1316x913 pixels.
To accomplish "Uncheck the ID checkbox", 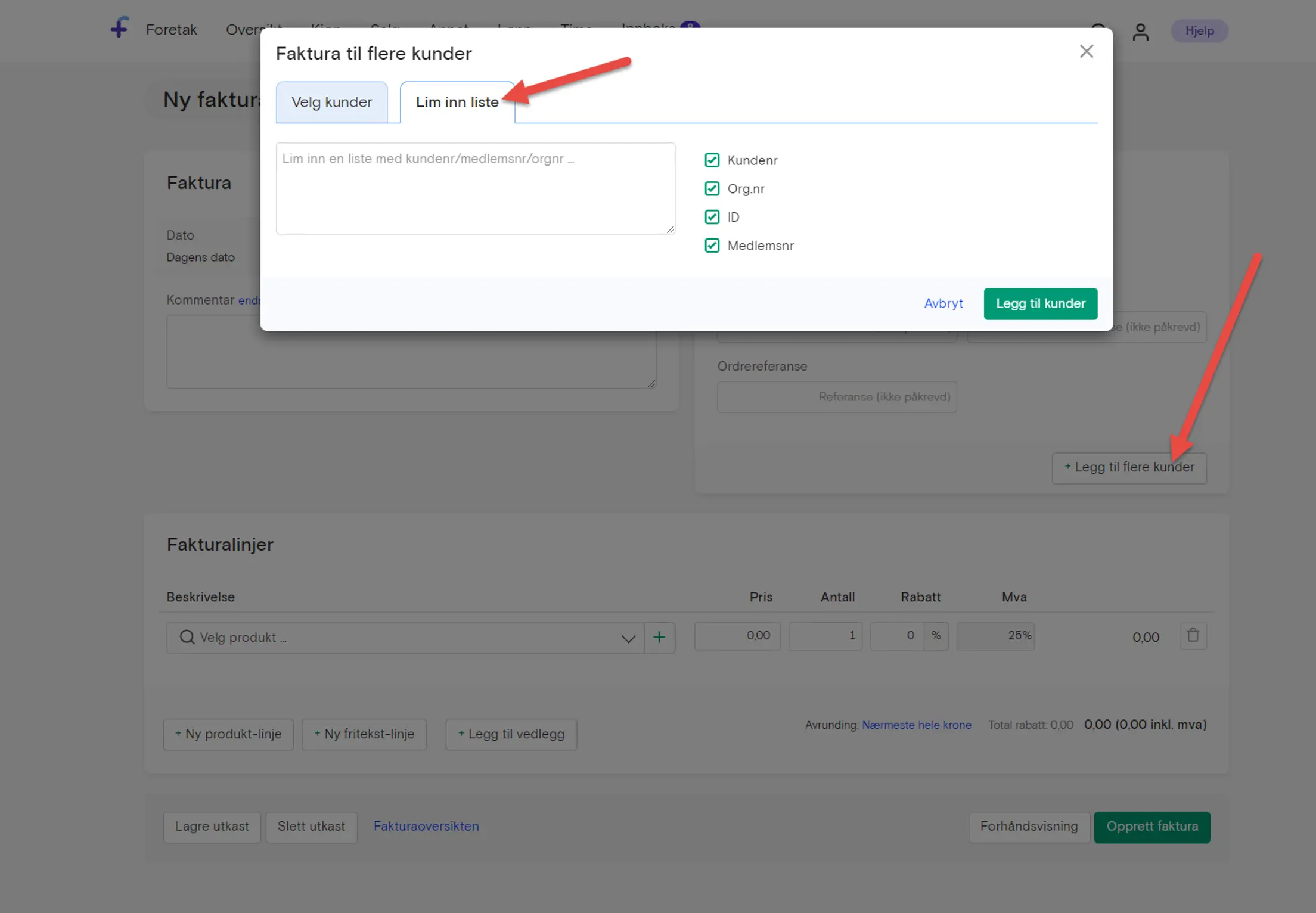I will coord(712,217).
